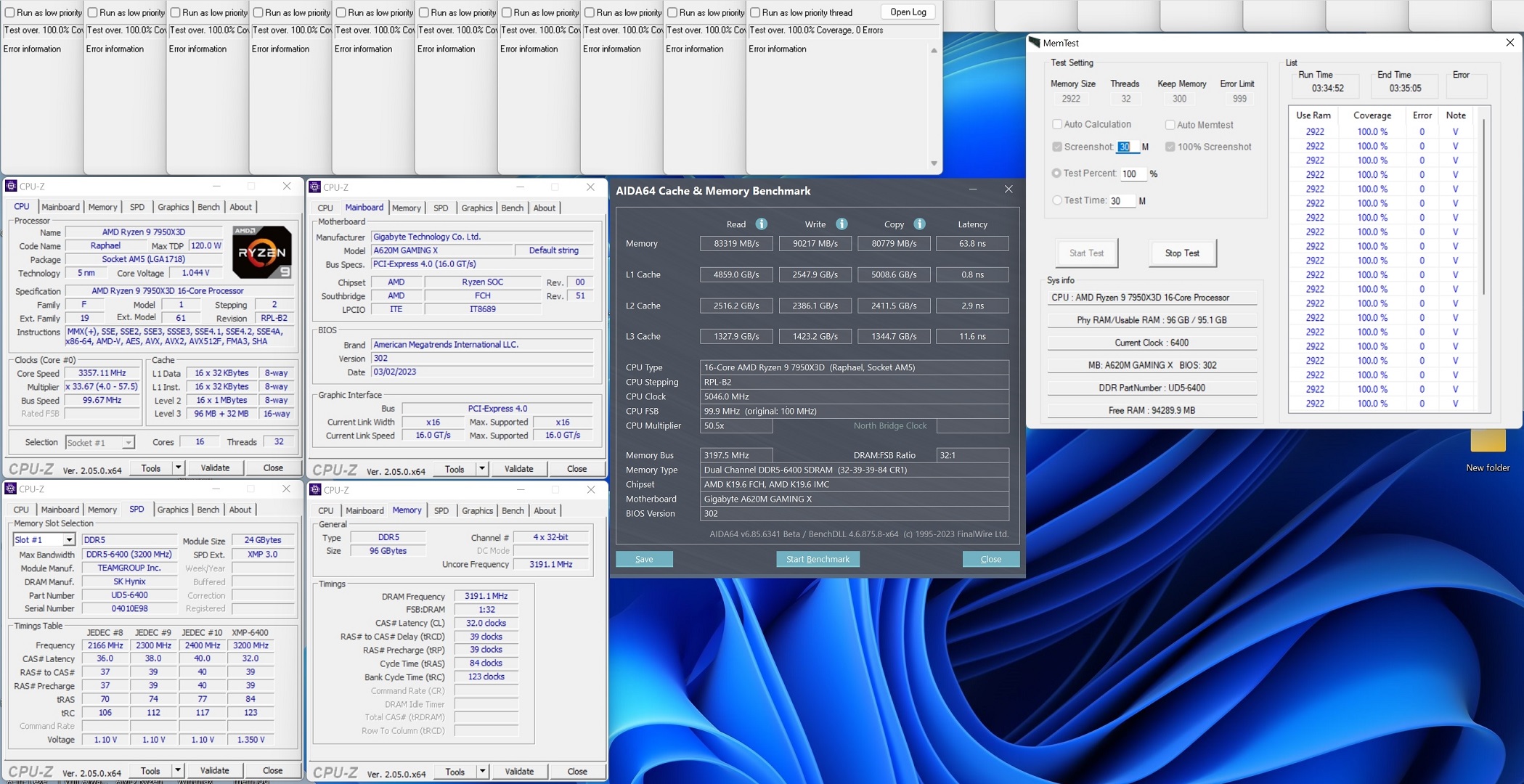The image size is (1524, 784).
Task: Click the Open Log button
Action: click(908, 12)
